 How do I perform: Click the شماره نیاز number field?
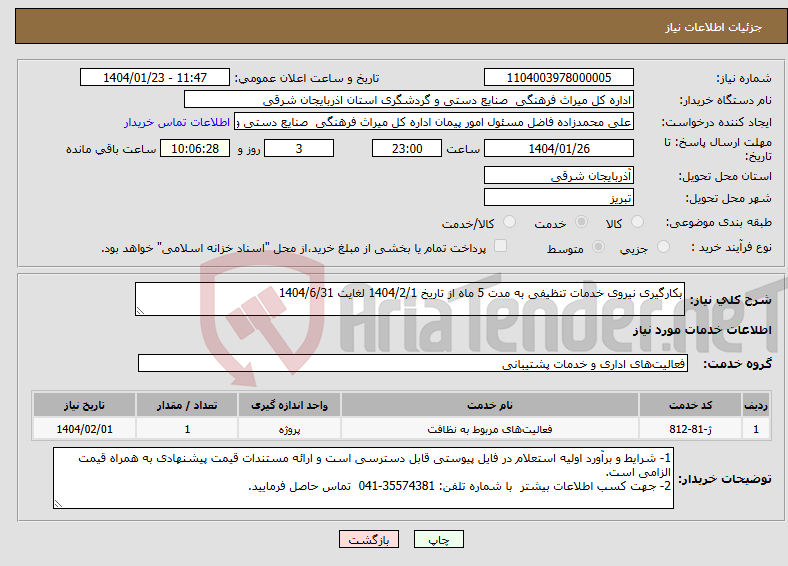(x=558, y=77)
